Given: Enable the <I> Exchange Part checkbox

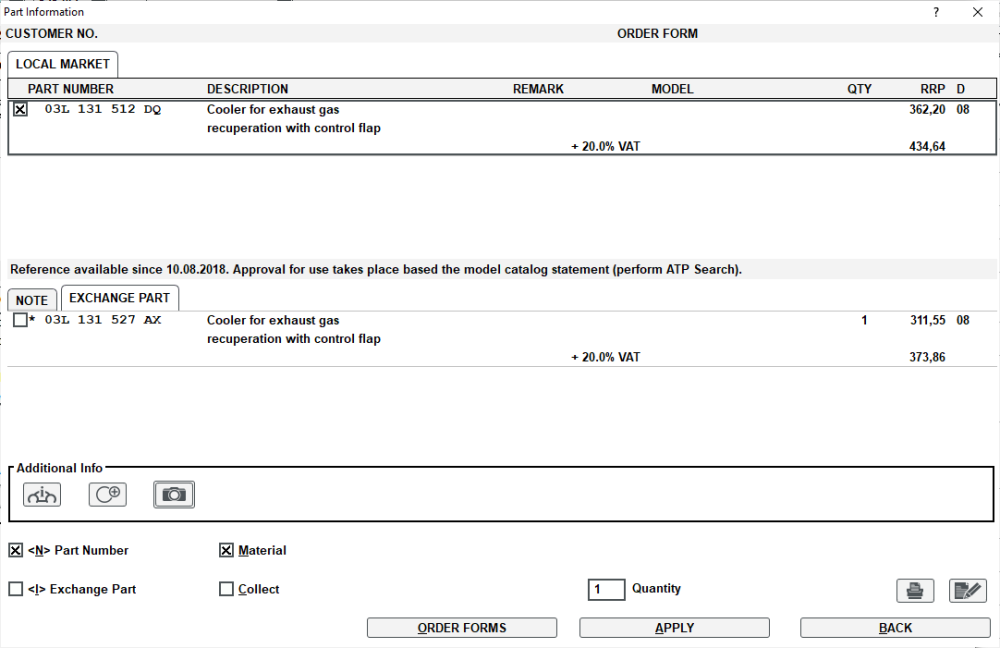Looking at the screenshot, I should pyautogui.click(x=16, y=589).
